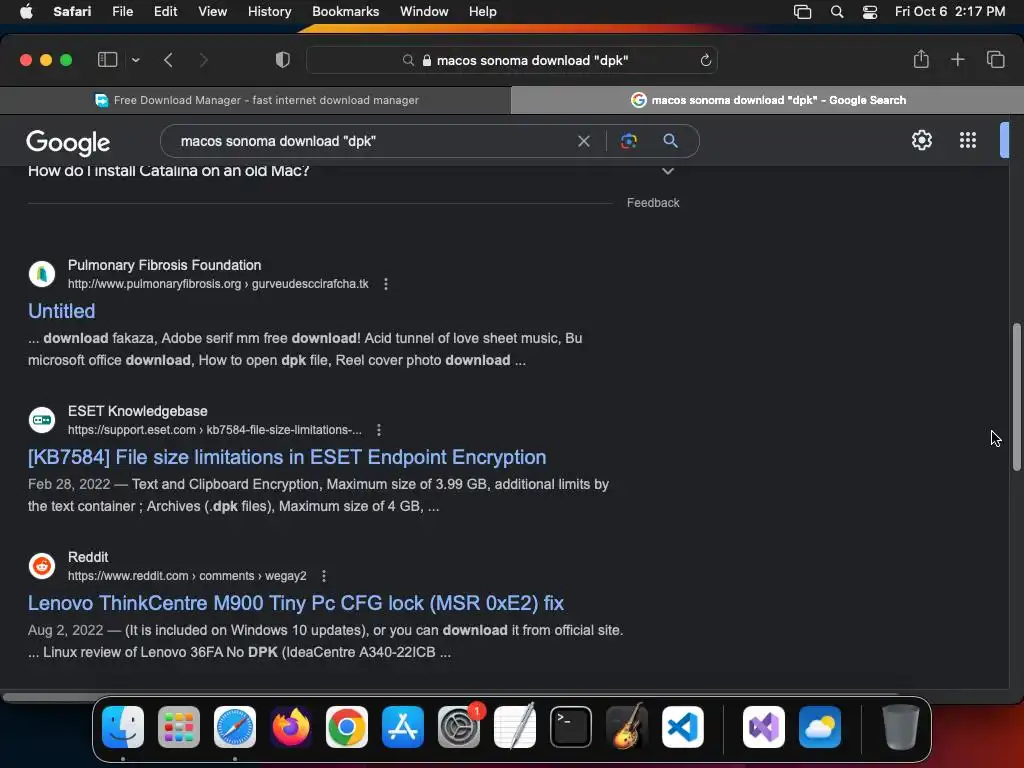Go to Google homepage via logo

68,142
